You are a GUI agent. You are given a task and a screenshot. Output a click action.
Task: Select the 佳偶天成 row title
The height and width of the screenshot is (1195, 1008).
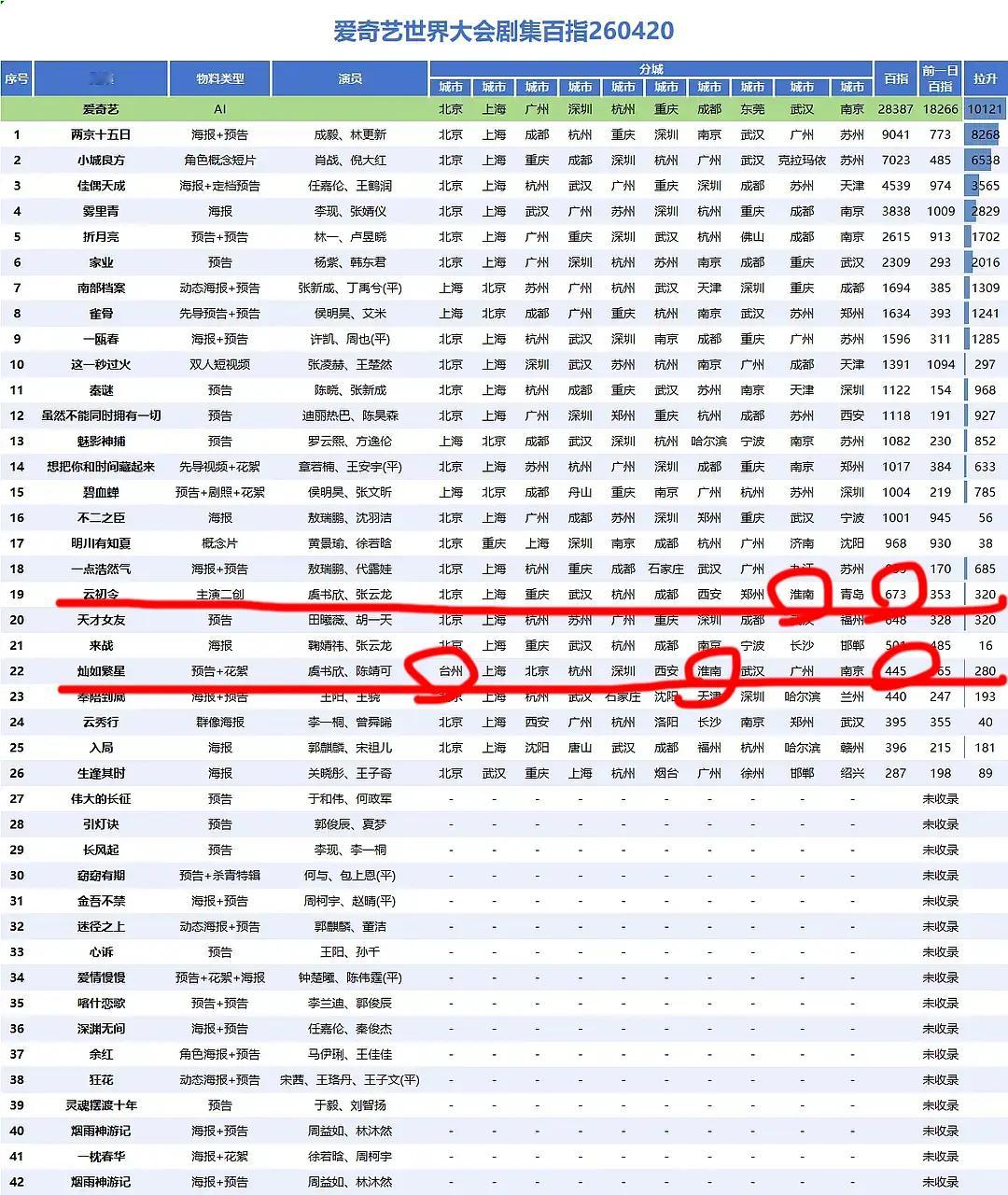[101, 186]
